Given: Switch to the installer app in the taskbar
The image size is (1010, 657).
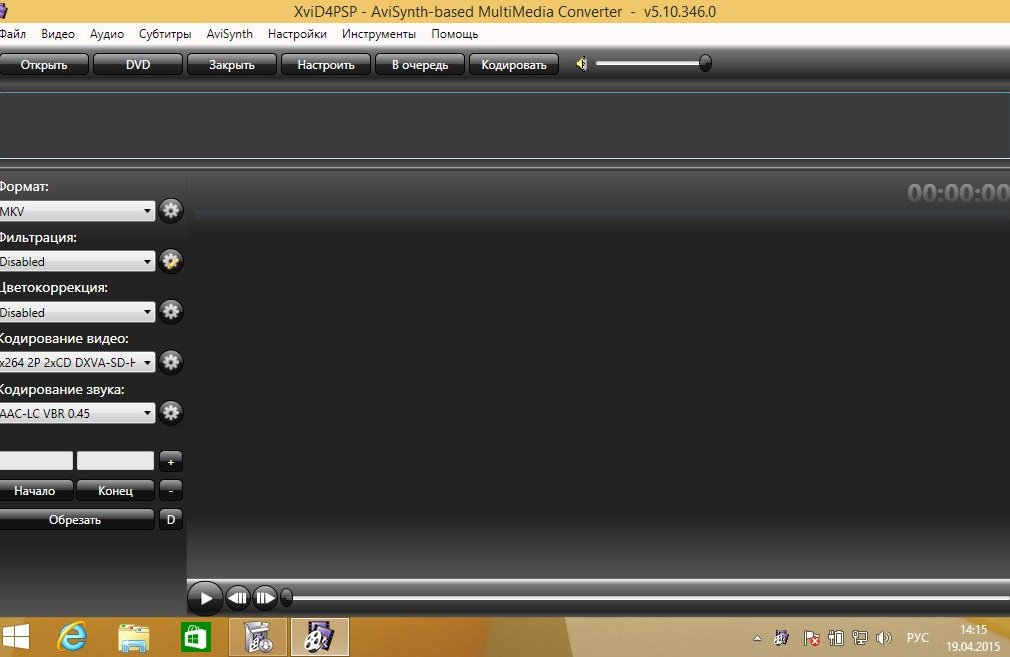Looking at the screenshot, I should pyautogui.click(x=258, y=638).
